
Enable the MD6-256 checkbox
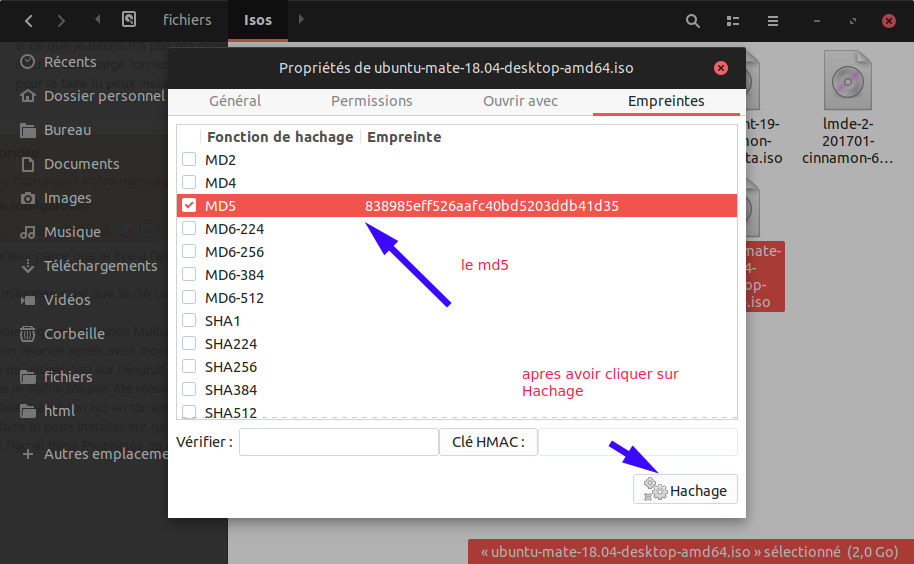click(189, 251)
